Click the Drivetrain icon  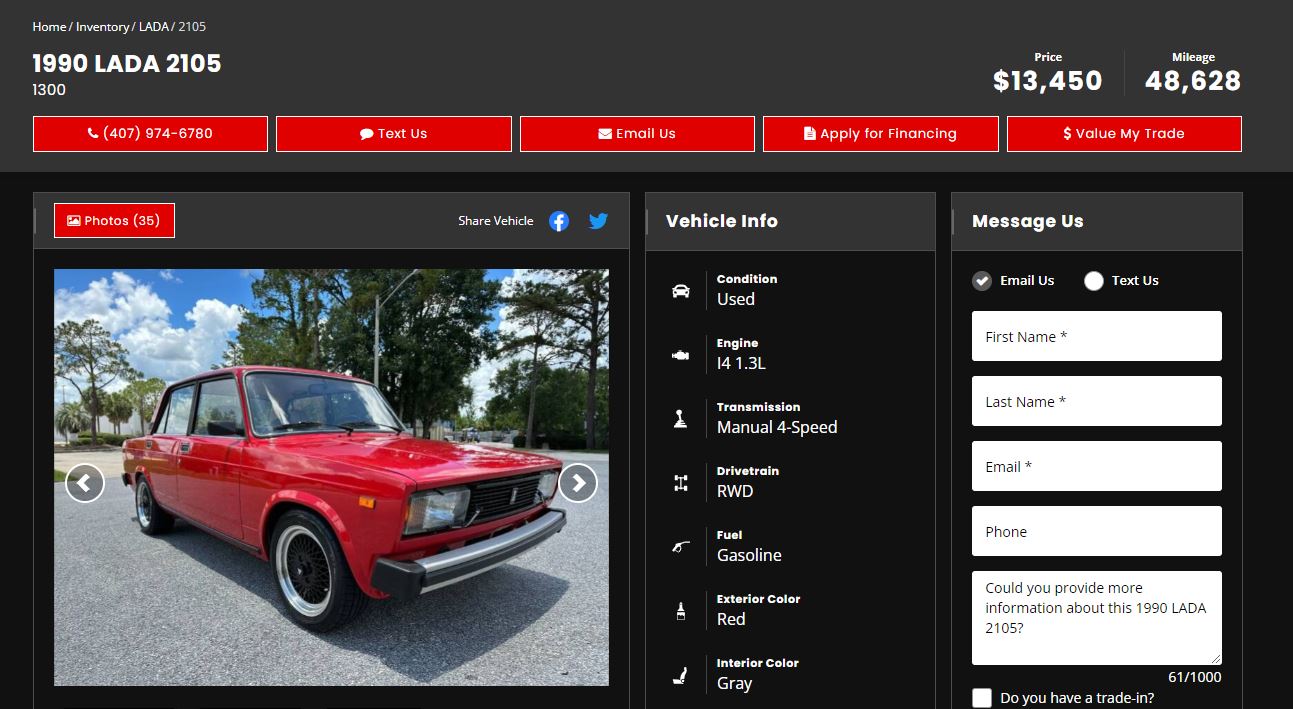tap(681, 483)
